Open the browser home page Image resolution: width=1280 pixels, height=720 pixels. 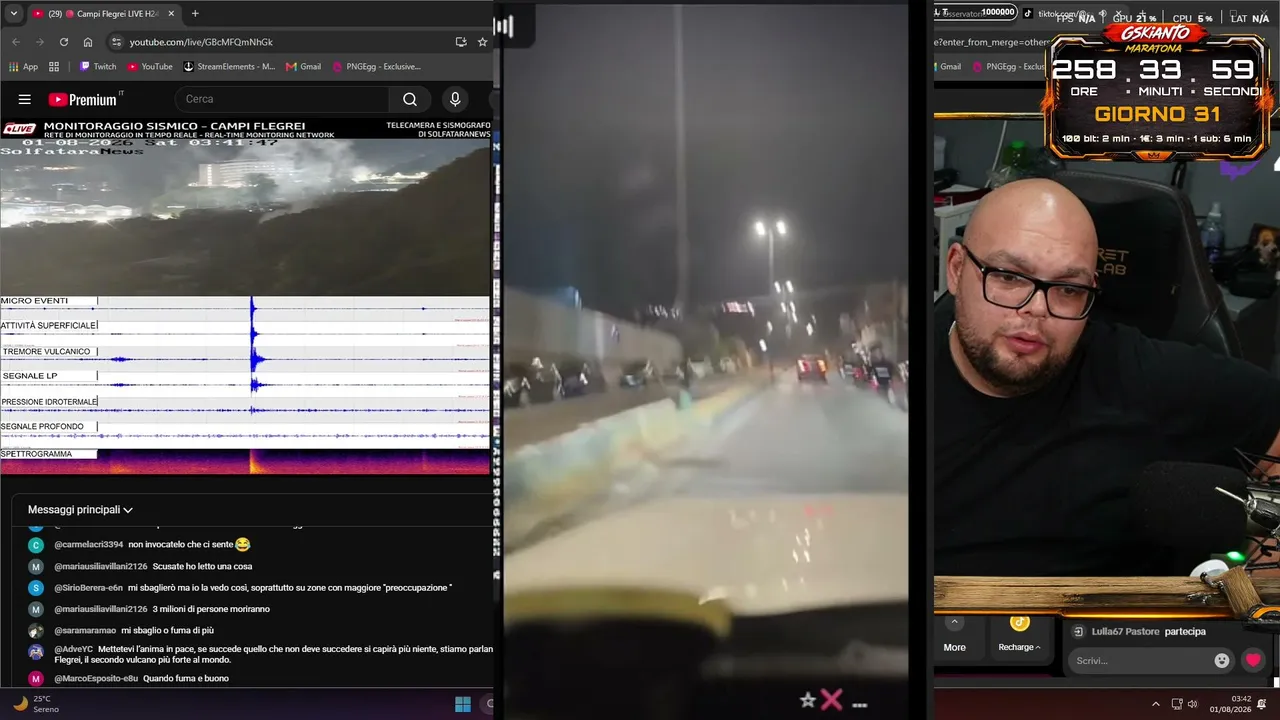pyautogui.click(x=88, y=42)
